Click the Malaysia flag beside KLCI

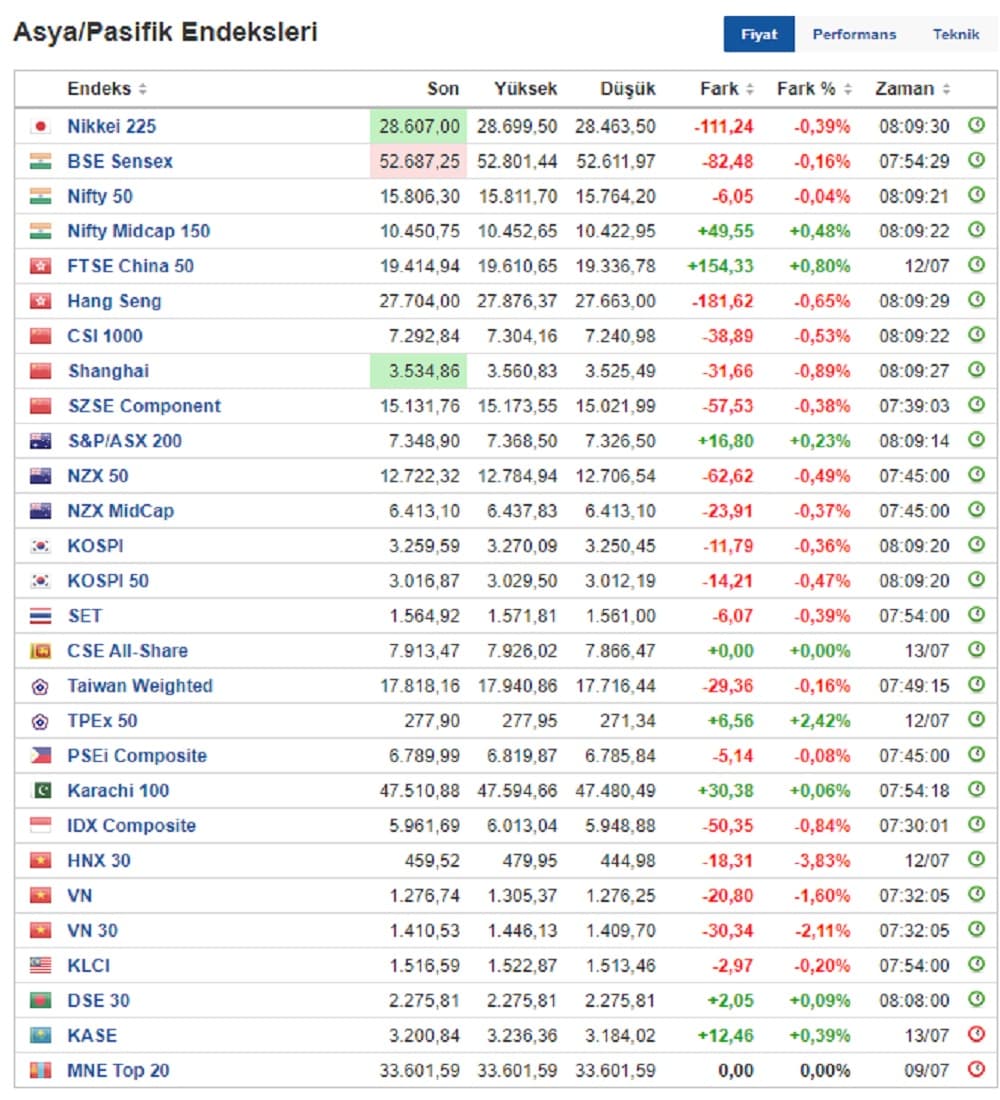tap(41, 965)
